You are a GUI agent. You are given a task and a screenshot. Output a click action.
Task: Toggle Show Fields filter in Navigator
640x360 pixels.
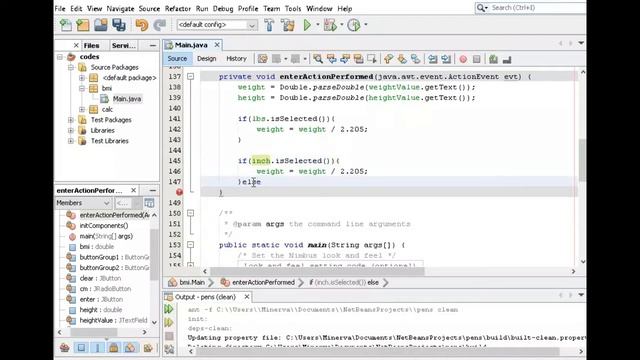pyautogui.click(x=81, y=347)
